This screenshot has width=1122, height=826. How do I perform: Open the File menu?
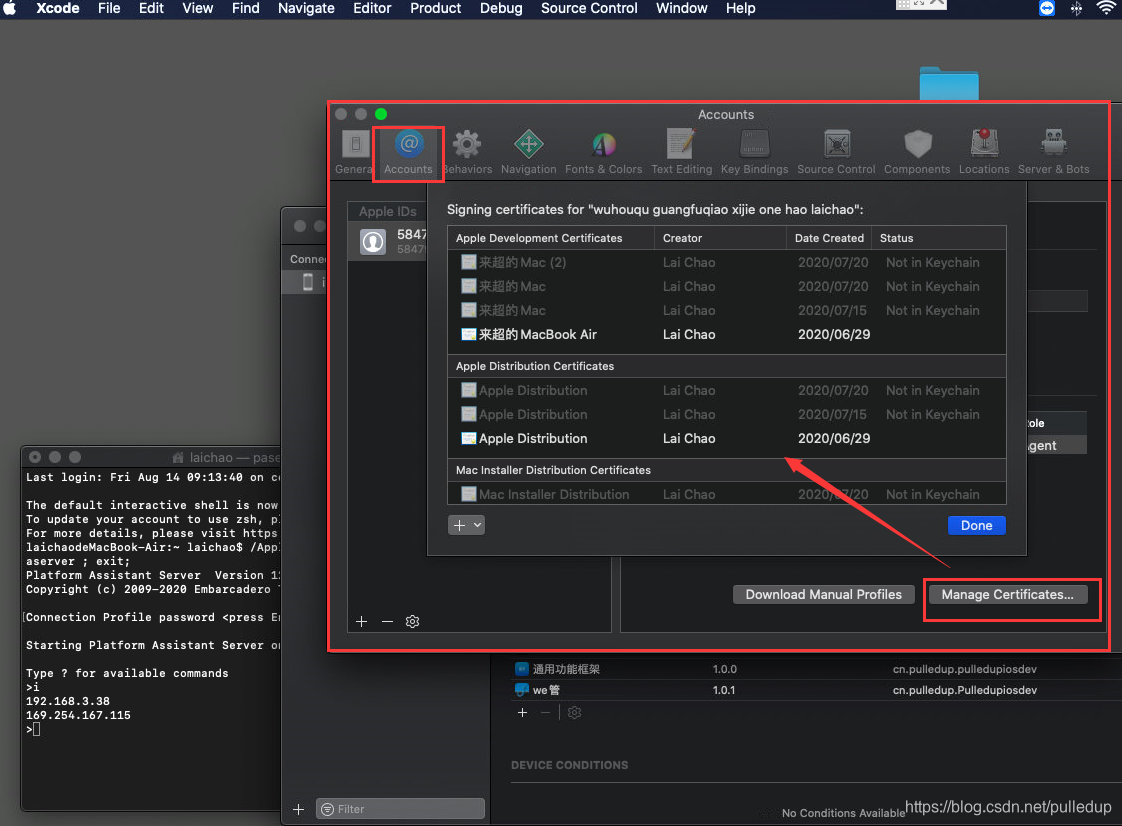click(109, 9)
